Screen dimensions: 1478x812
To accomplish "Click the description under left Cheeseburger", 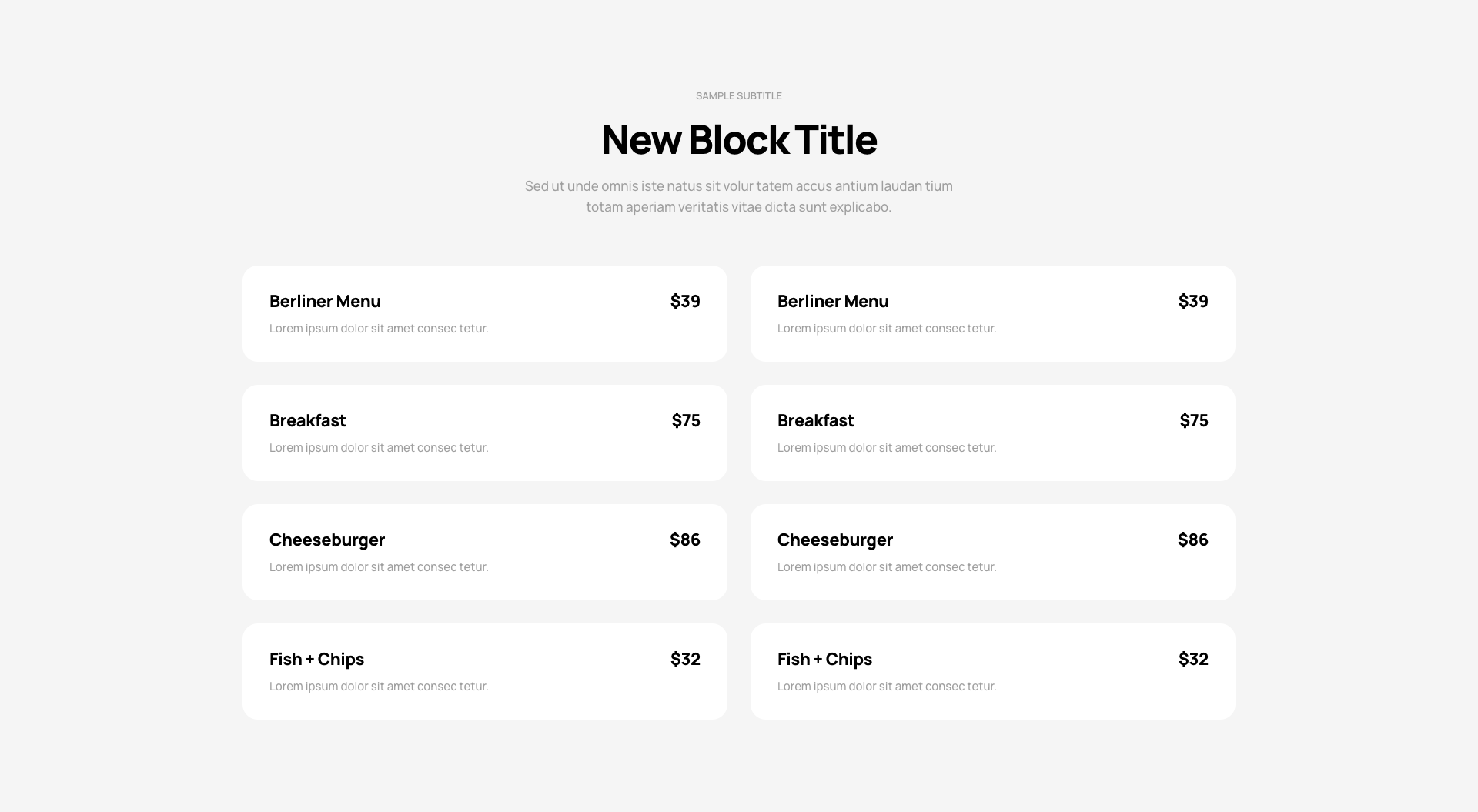I will click(379, 567).
